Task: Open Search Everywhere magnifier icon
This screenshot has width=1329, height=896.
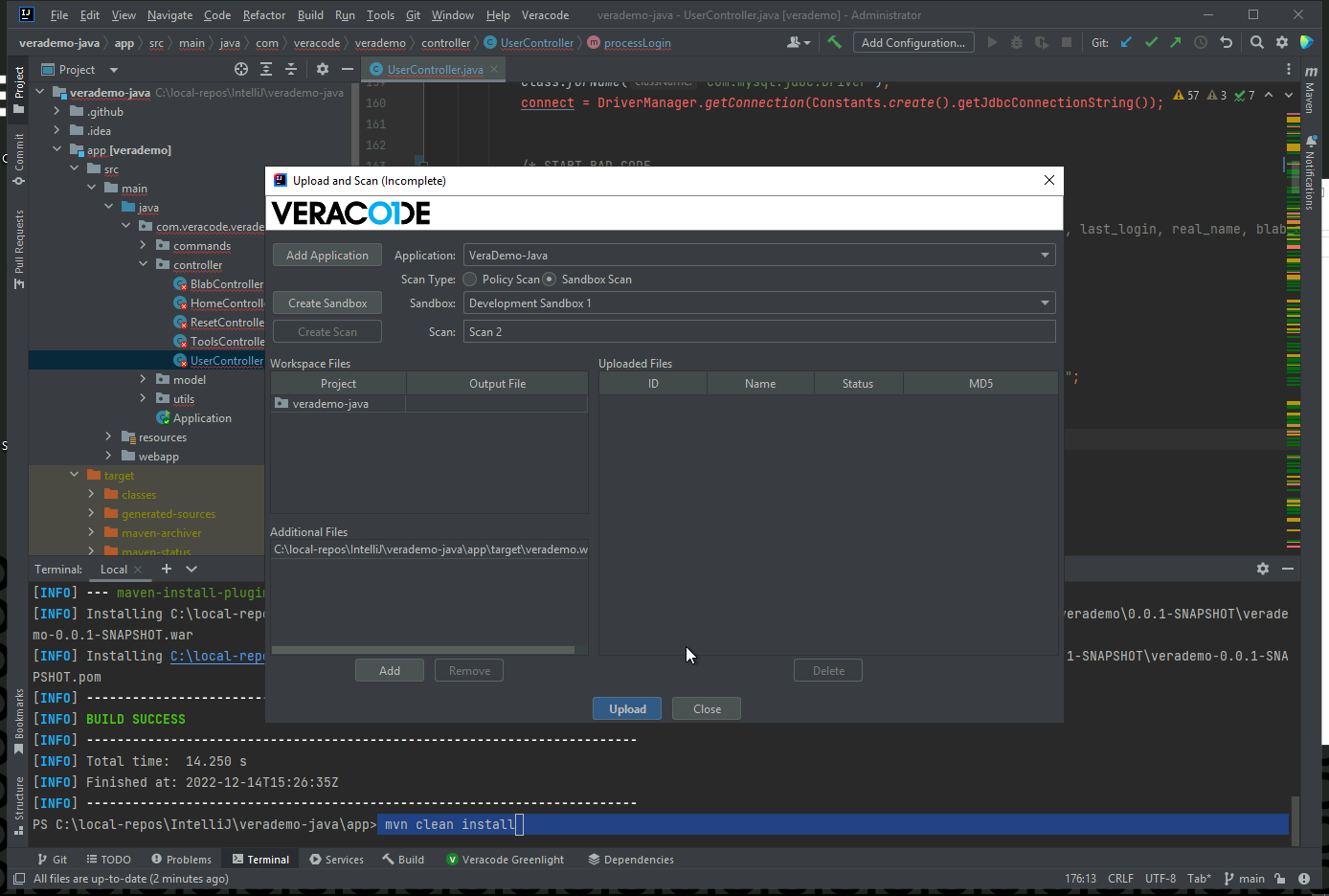Action: 1257,42
